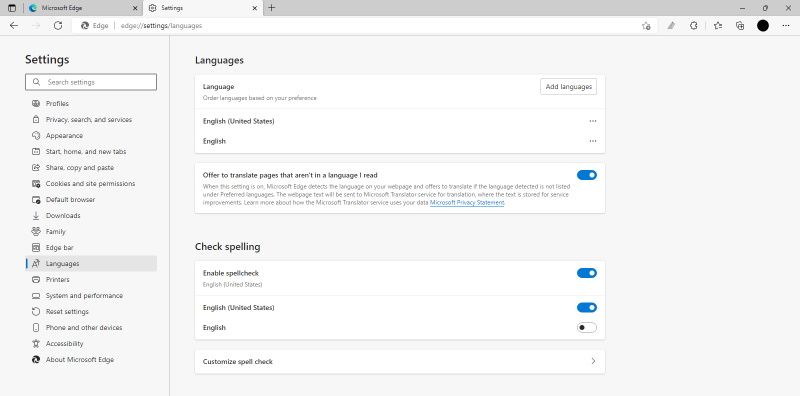Reload the page with the refresh icon
The height and width of the screenshot is (396, 800).
click(58, 26)
